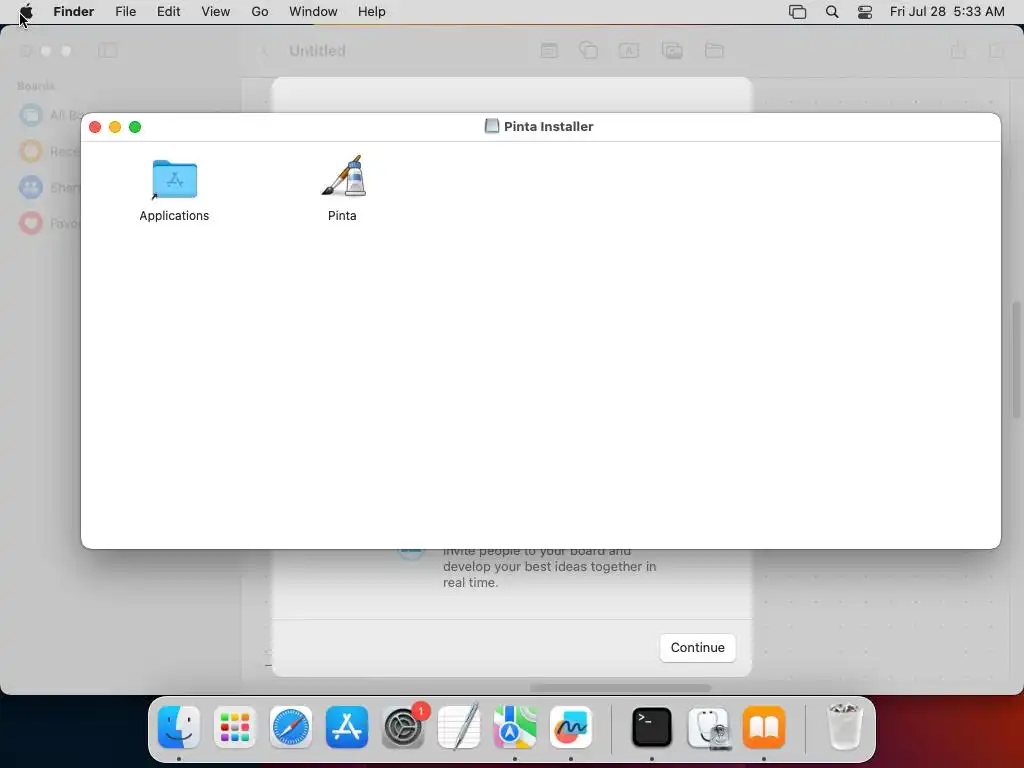Click the Freeform sticky note tool
The image size is (1024, 768).
click(x=549, y=50)
